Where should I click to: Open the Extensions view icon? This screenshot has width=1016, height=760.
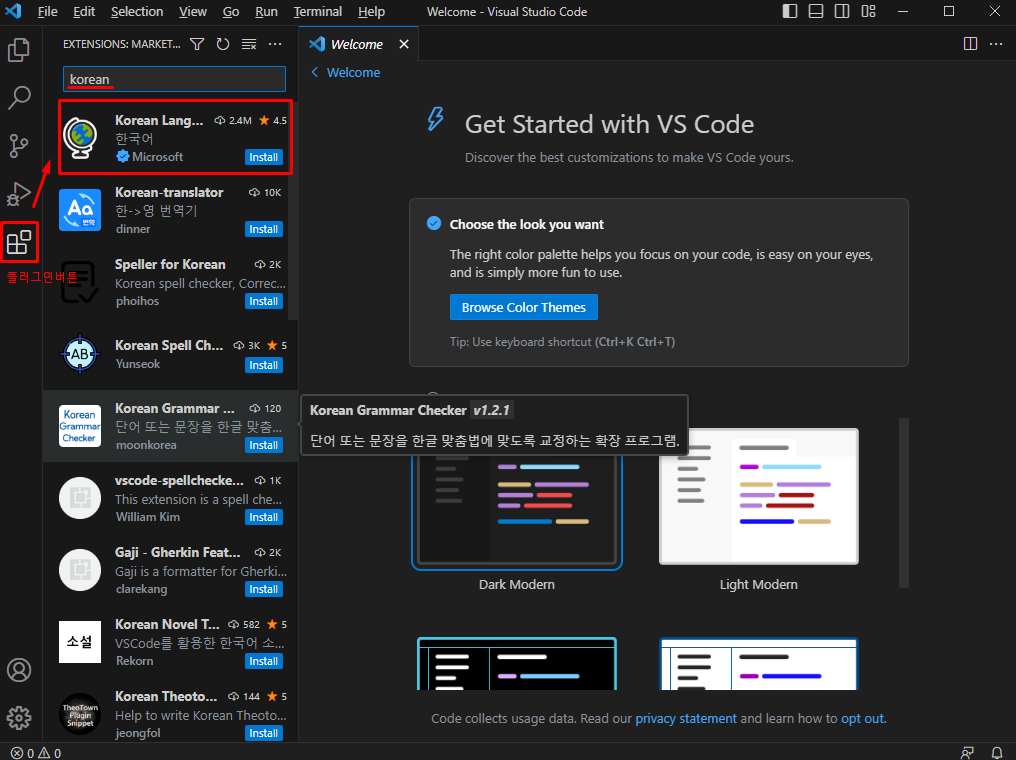click(x=19, y=242)
